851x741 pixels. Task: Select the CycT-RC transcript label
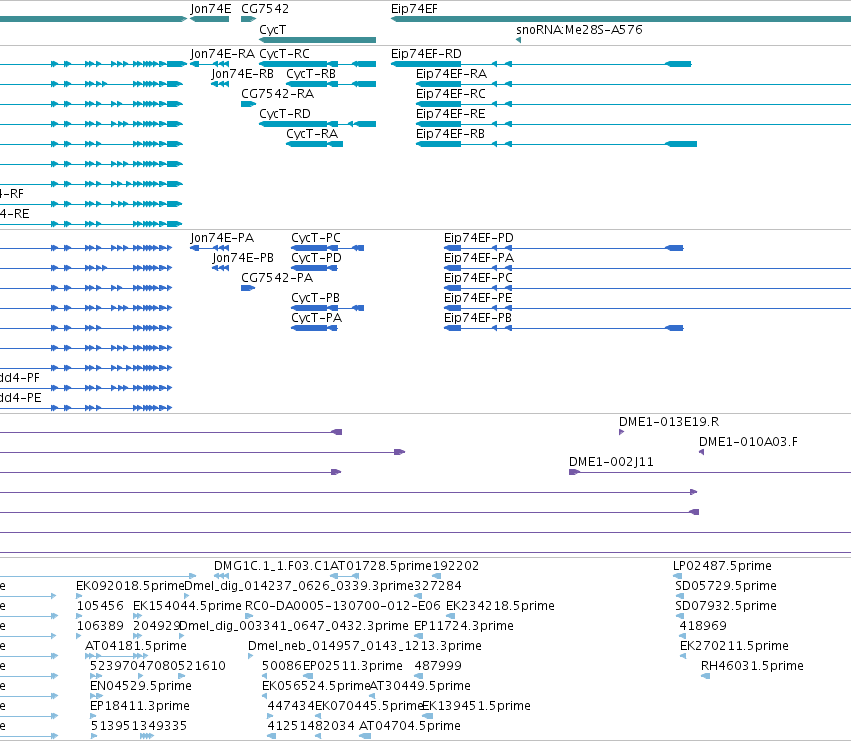click(284, 54)
